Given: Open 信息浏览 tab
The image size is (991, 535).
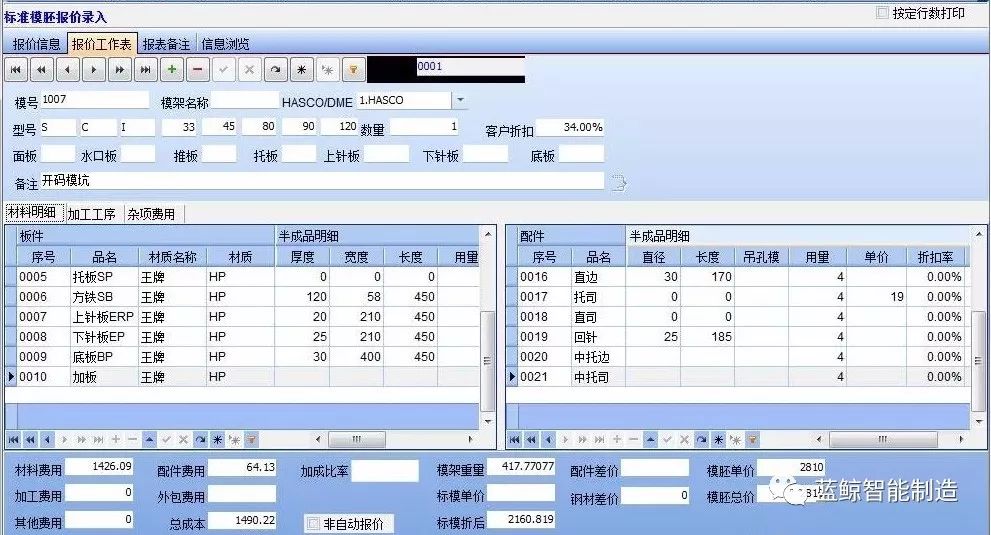Looking at the screenshot, I should point(225,44).
